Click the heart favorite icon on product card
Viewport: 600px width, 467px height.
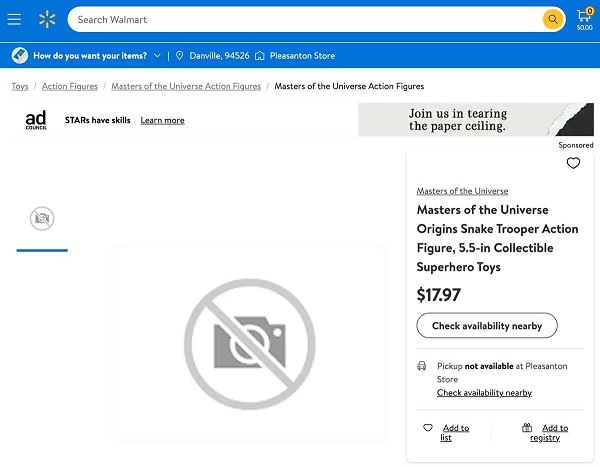573,163
